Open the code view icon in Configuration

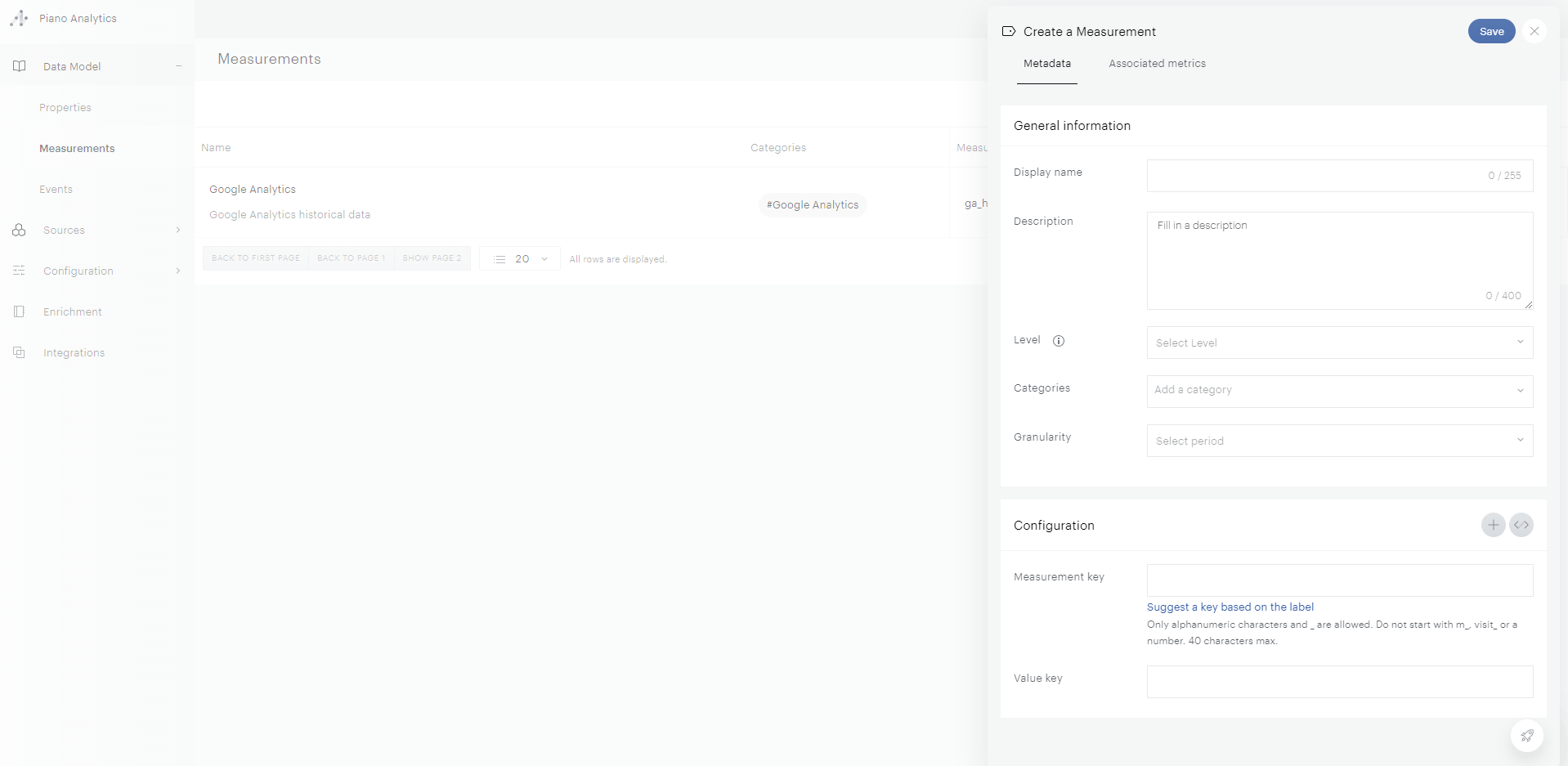[x=1521, y=525]
